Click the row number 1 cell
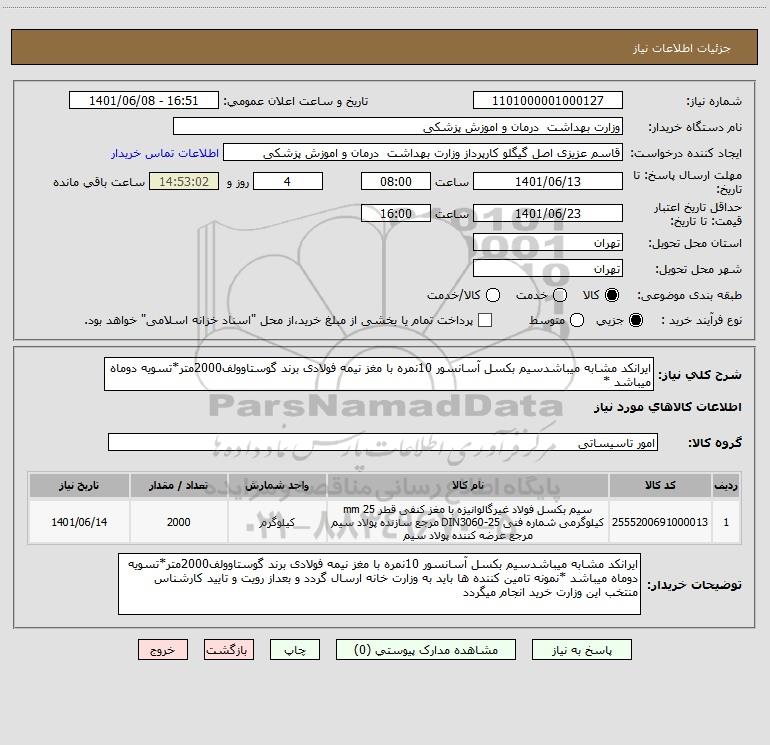The height and width of the screenshot is (745, 770). click(726, 522)
